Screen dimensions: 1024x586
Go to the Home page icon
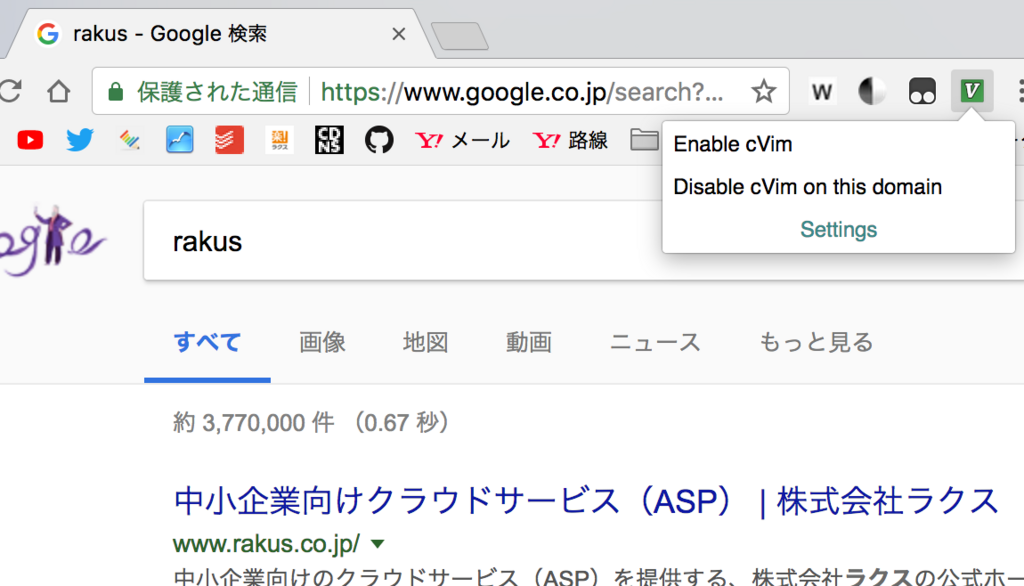59,91
